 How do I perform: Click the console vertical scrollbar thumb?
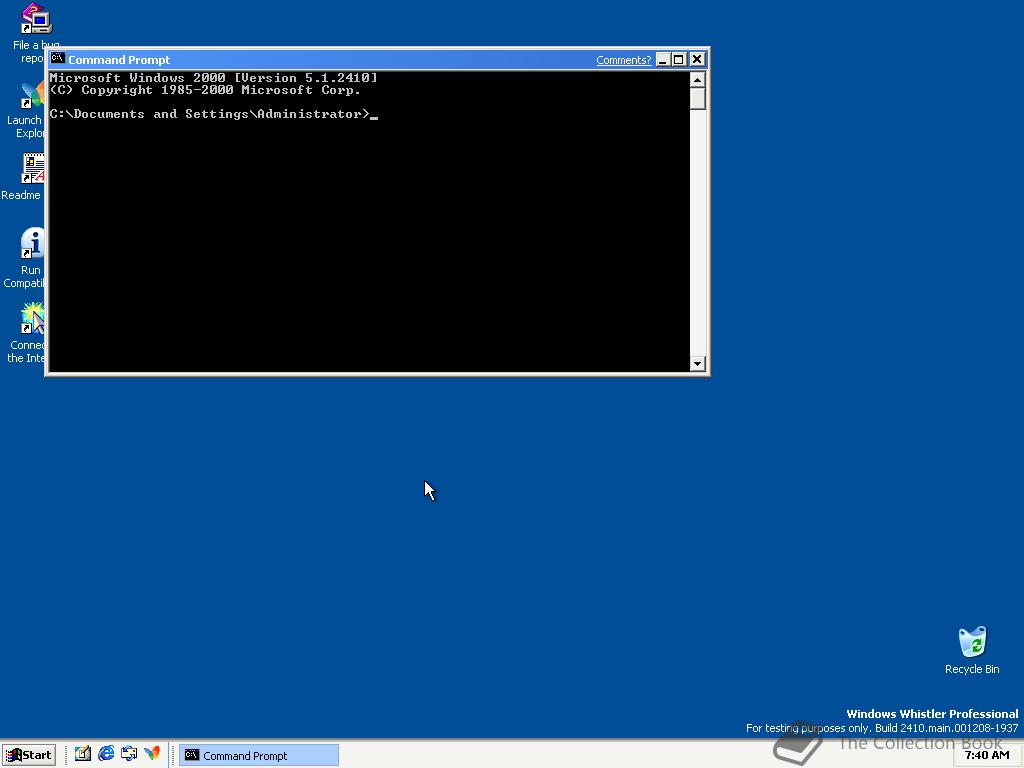697,99
